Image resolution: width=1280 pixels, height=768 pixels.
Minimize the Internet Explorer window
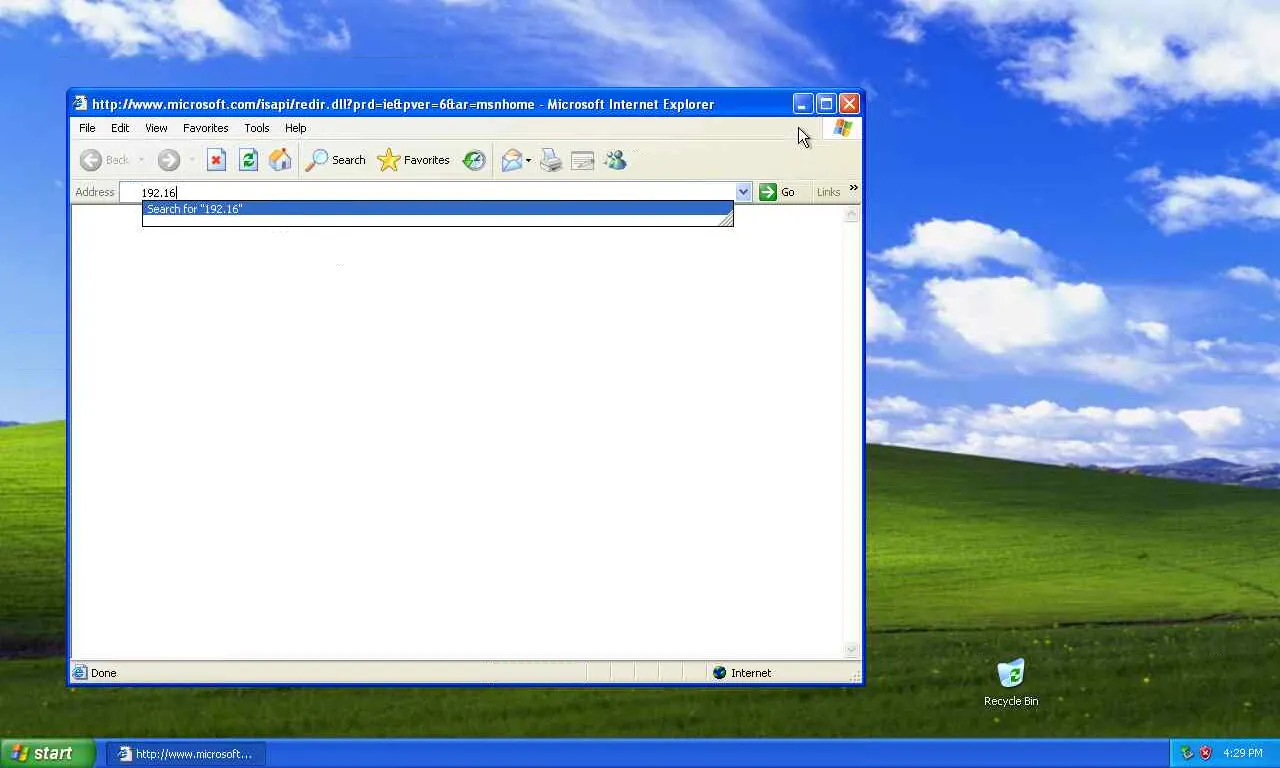click(x=803, y=103)
